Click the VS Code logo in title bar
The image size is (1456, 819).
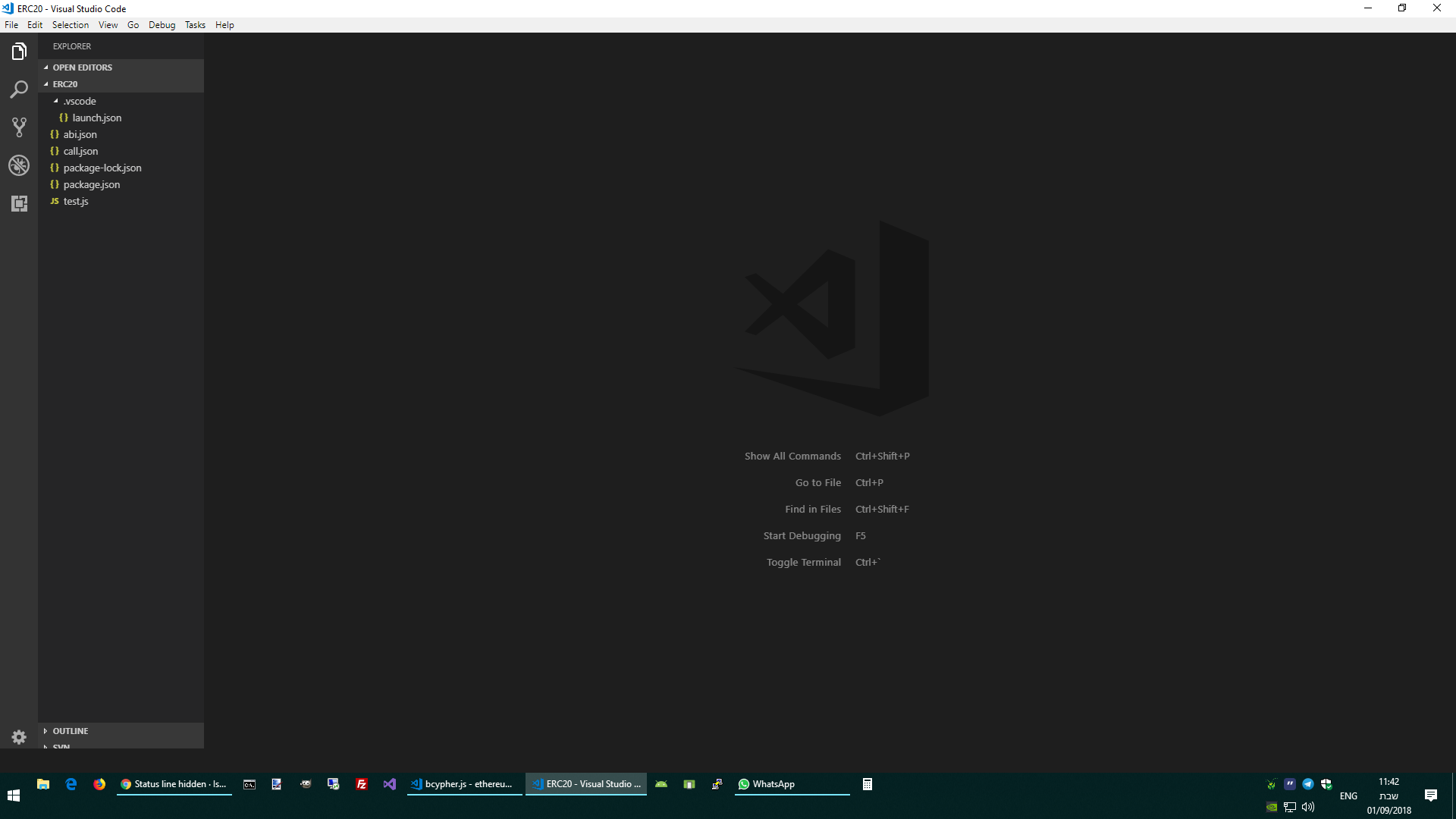tap(8, 8)
